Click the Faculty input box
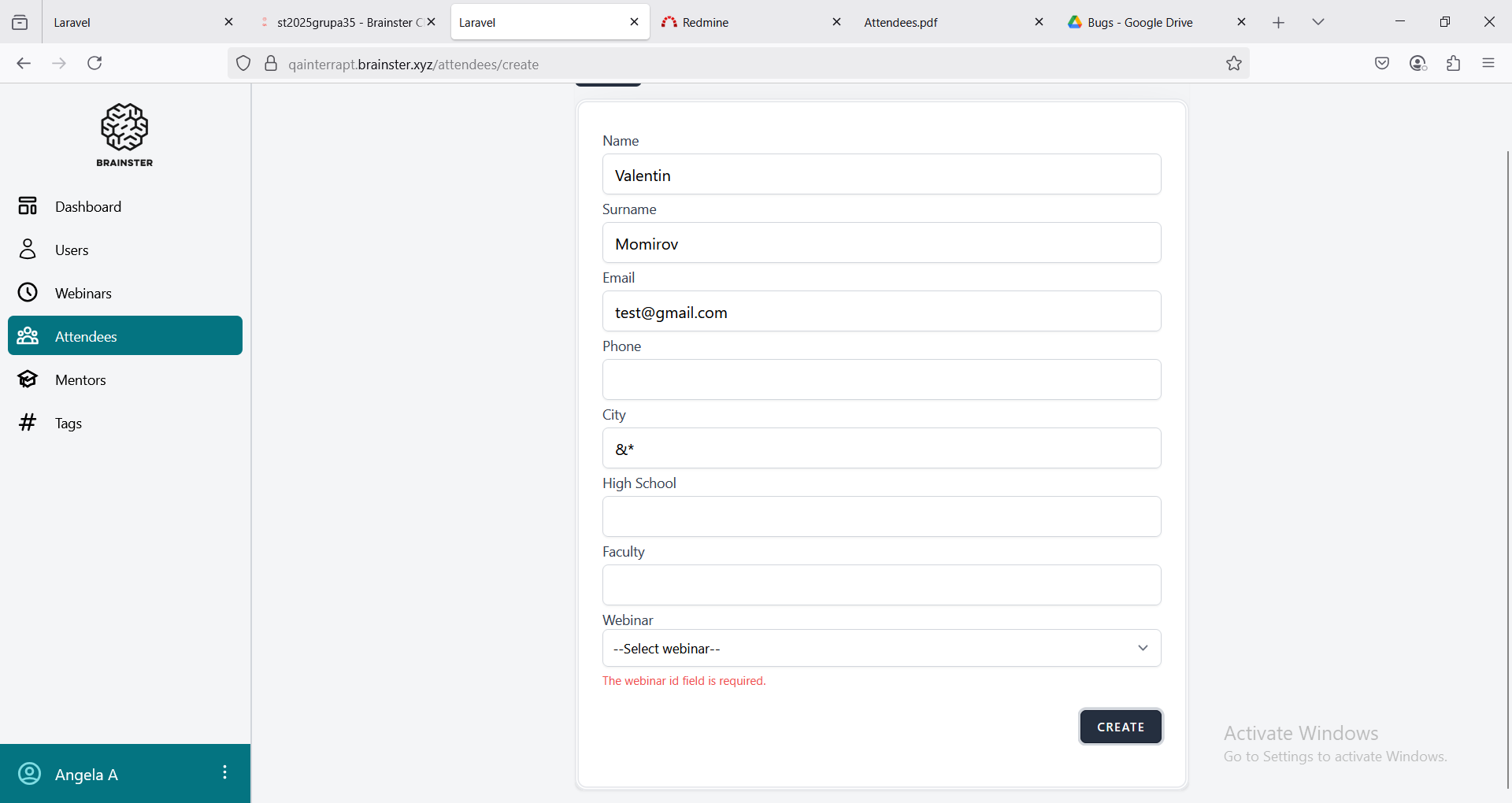1512x803 pixels. pyautogui.click(x=881, y=585)
